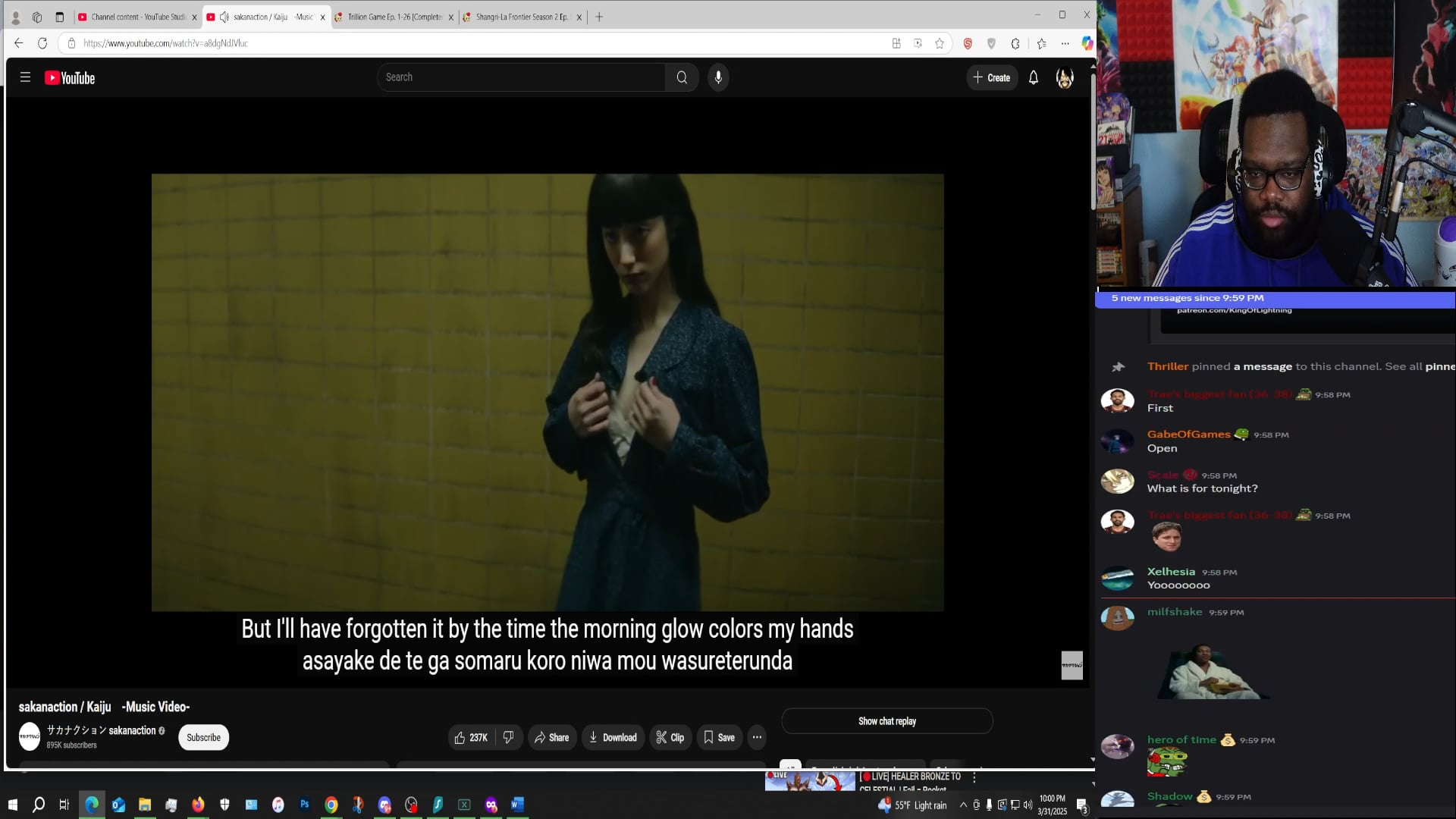Open the YouTube guide hamburger menu

point(25,77)
